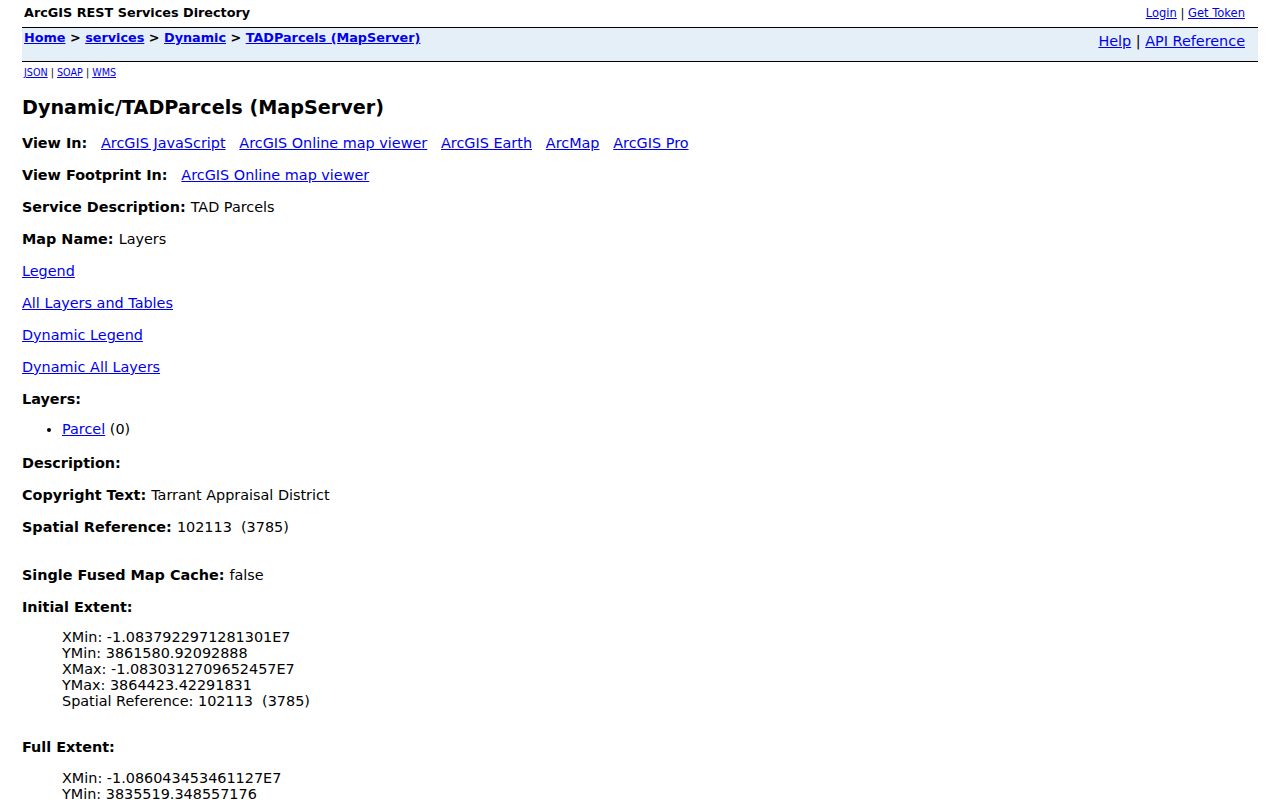Open services in breadcrumb trail

114,38
